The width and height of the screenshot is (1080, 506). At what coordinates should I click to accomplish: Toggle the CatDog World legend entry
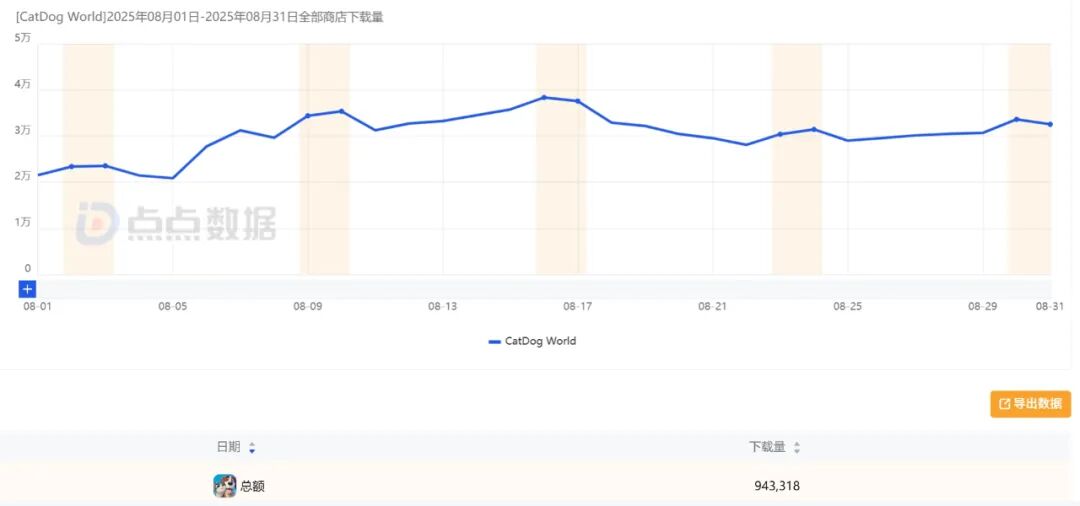tap(532, 341)
